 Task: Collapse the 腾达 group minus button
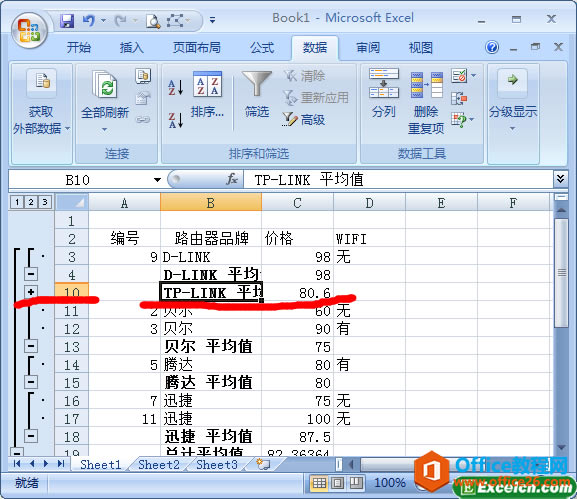point(31,382)
